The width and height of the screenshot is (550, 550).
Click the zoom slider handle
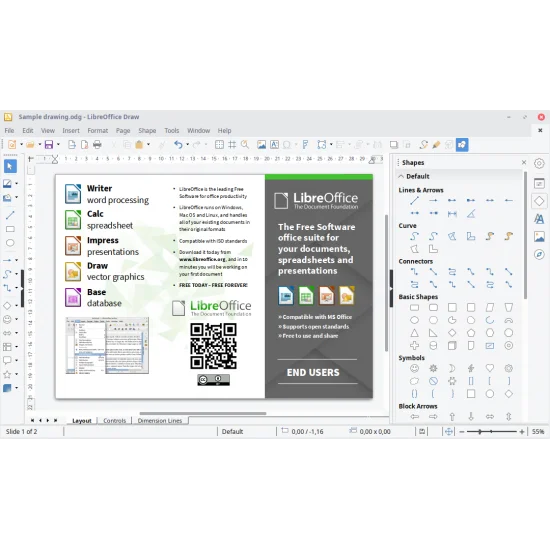point(479,432)
